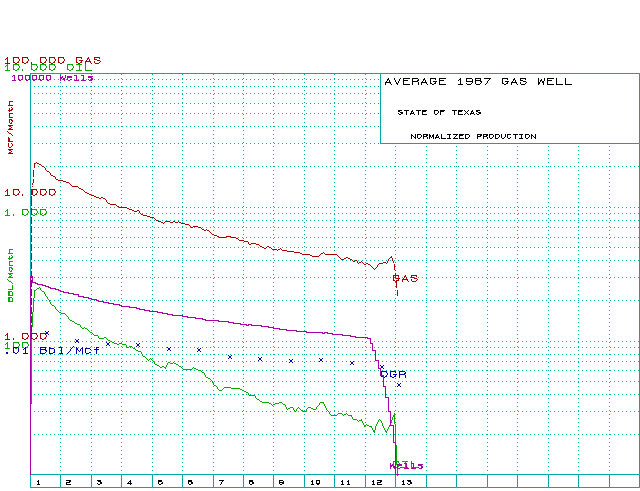
Task: Select the blue "OGR" series label
Action: pyautogui.click(x=393, y=373)
